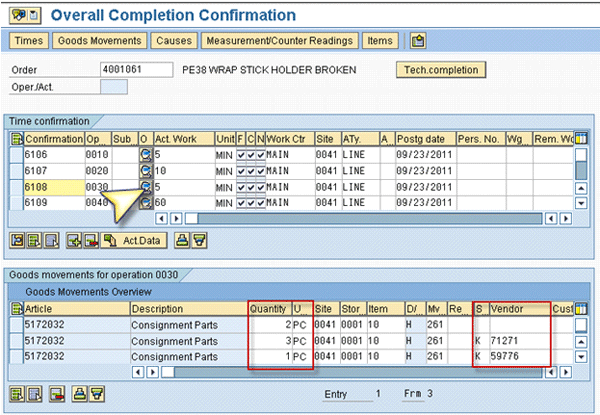
Task: Click the Time confirmation horizontal scrollbar thumb
Action: tap(192, 218)
